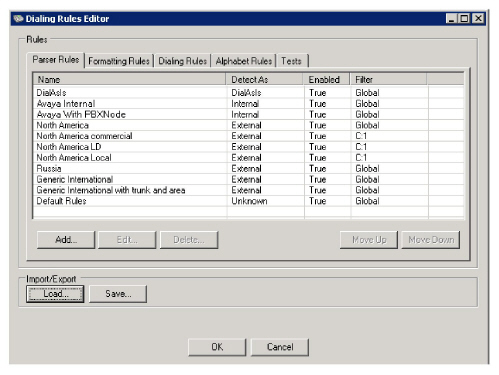Click the Load... button

[55, 294]
